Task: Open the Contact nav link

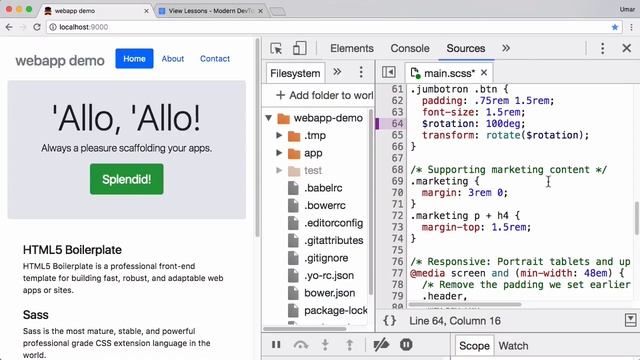Action: pos(215,58)
